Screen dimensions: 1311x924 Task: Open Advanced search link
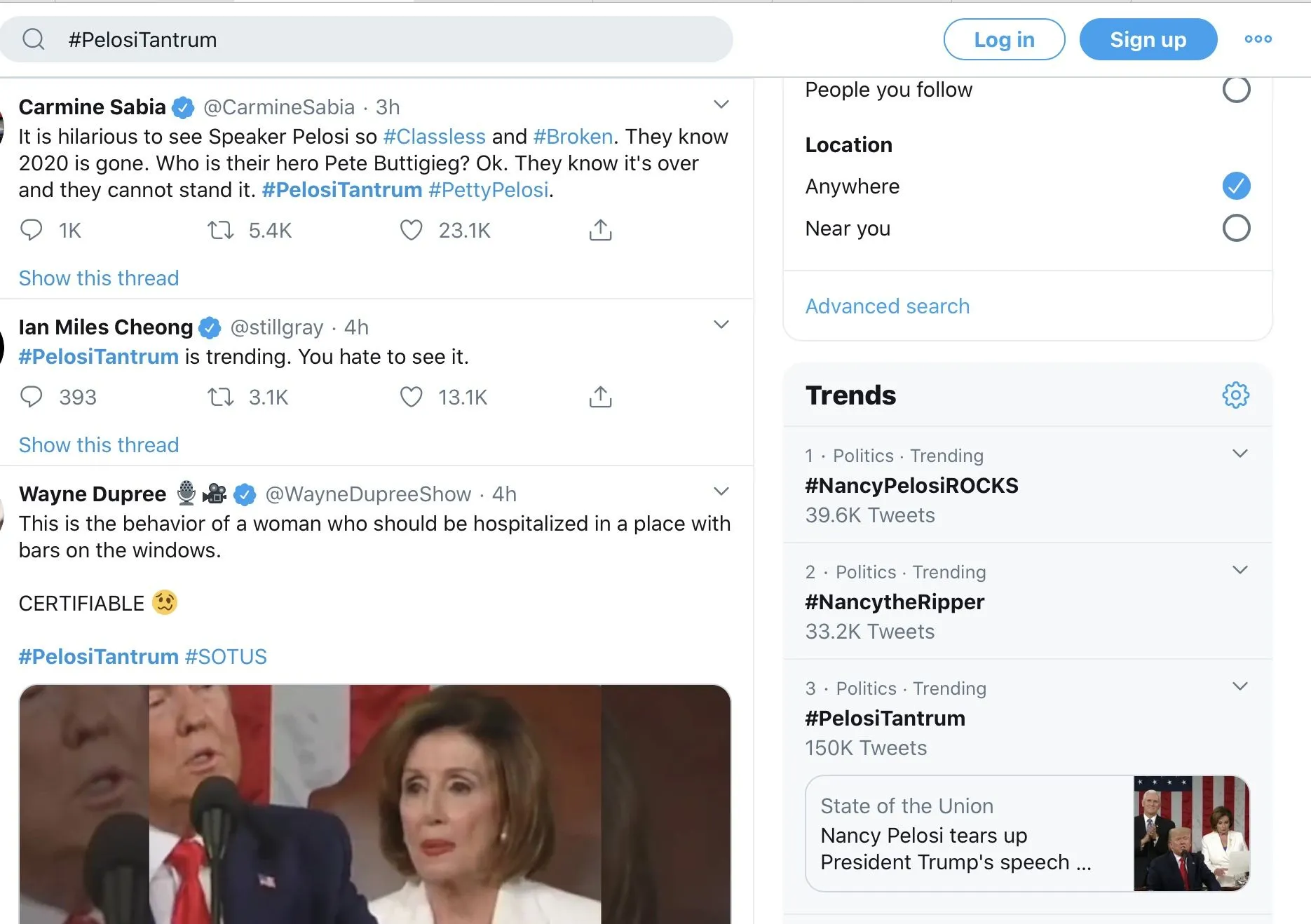(887, 306)
